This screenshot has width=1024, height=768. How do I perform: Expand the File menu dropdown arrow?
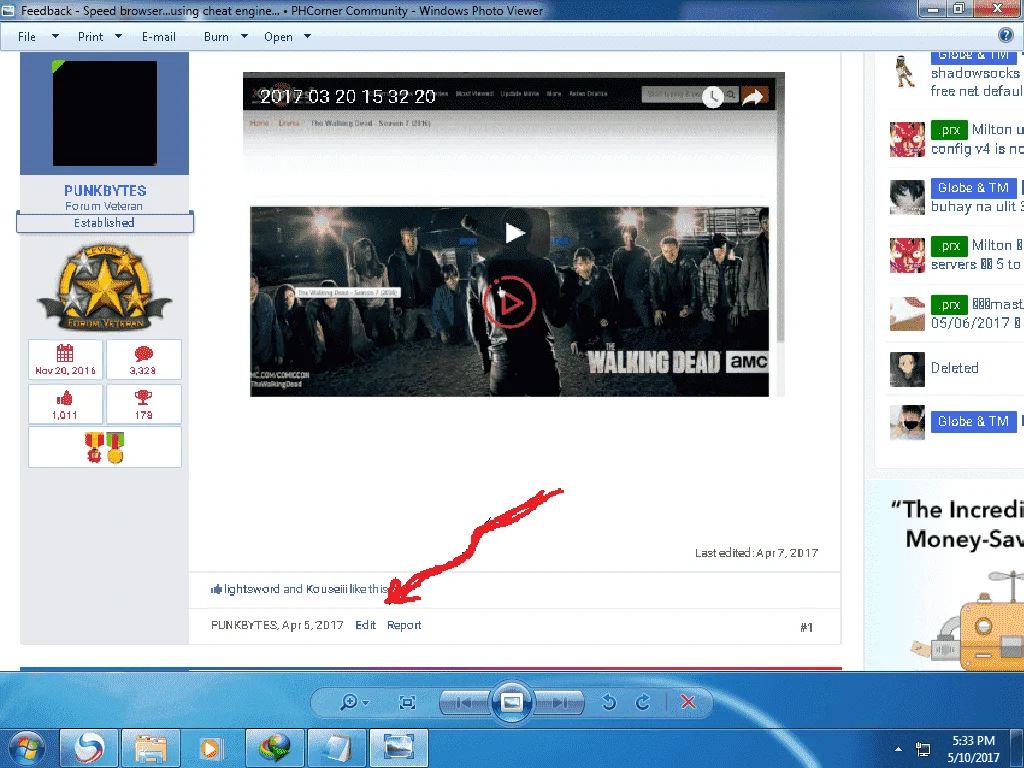pyautogui.click(x=55, y=37)
